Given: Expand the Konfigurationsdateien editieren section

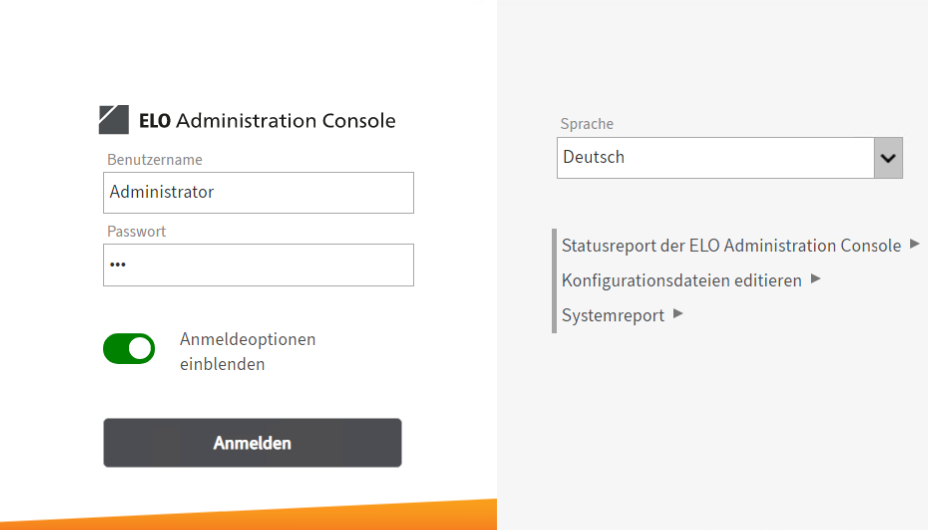Looking at the screenshot, I should [681, 281].
